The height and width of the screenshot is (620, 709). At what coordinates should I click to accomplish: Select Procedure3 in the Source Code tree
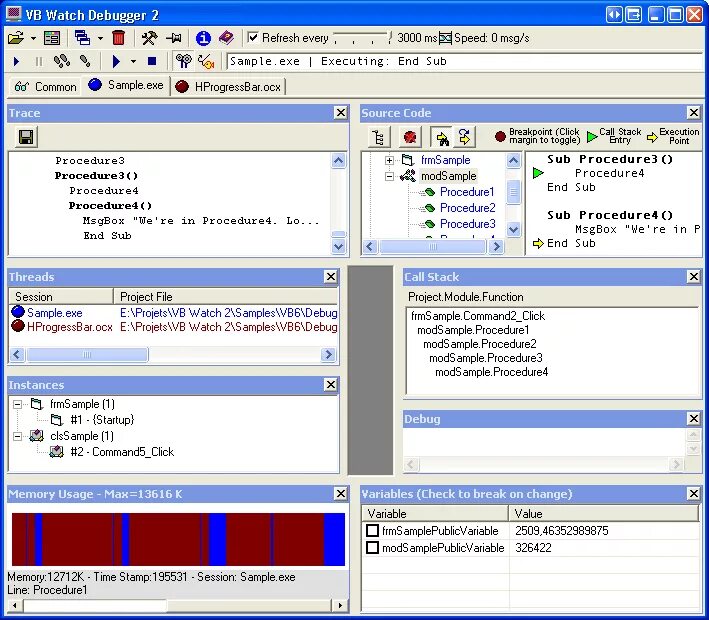(468, 223)
